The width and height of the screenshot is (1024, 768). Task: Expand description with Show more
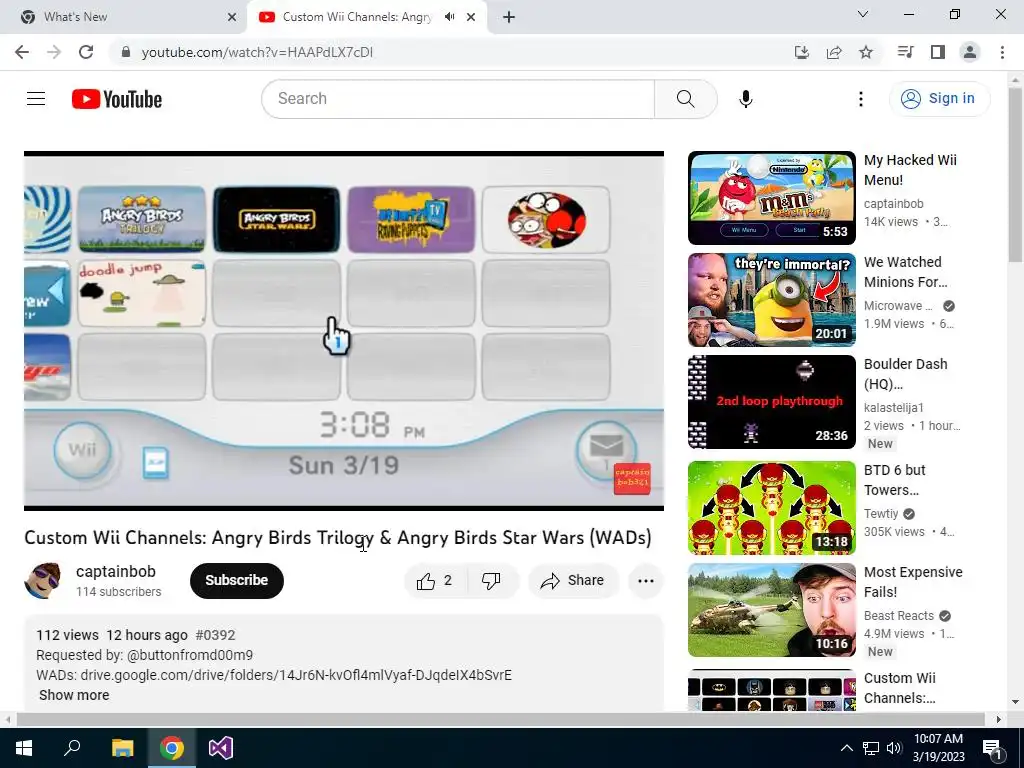[74, 695]
